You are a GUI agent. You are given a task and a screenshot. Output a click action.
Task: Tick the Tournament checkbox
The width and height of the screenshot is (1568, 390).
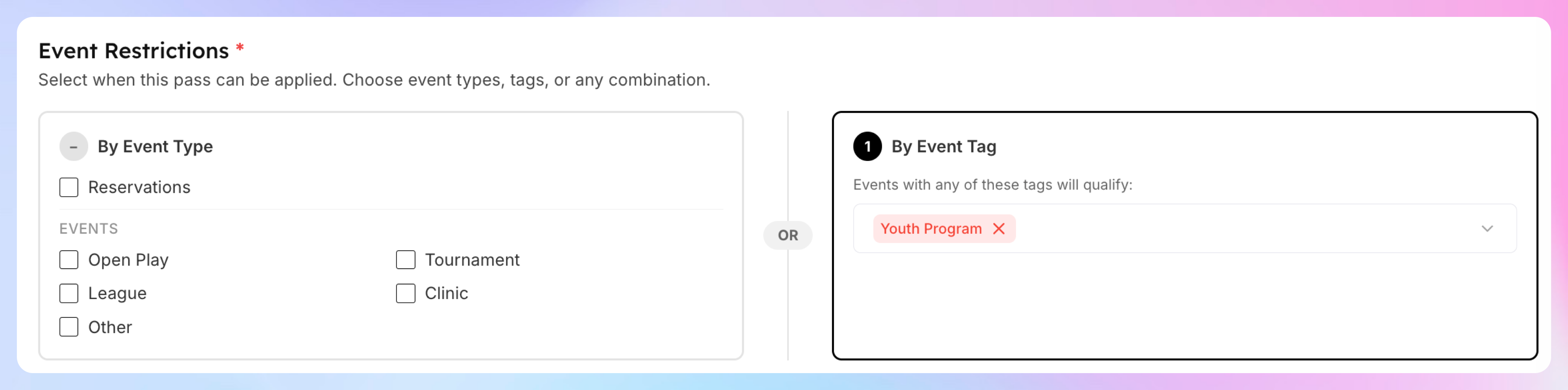coord(405,259)
